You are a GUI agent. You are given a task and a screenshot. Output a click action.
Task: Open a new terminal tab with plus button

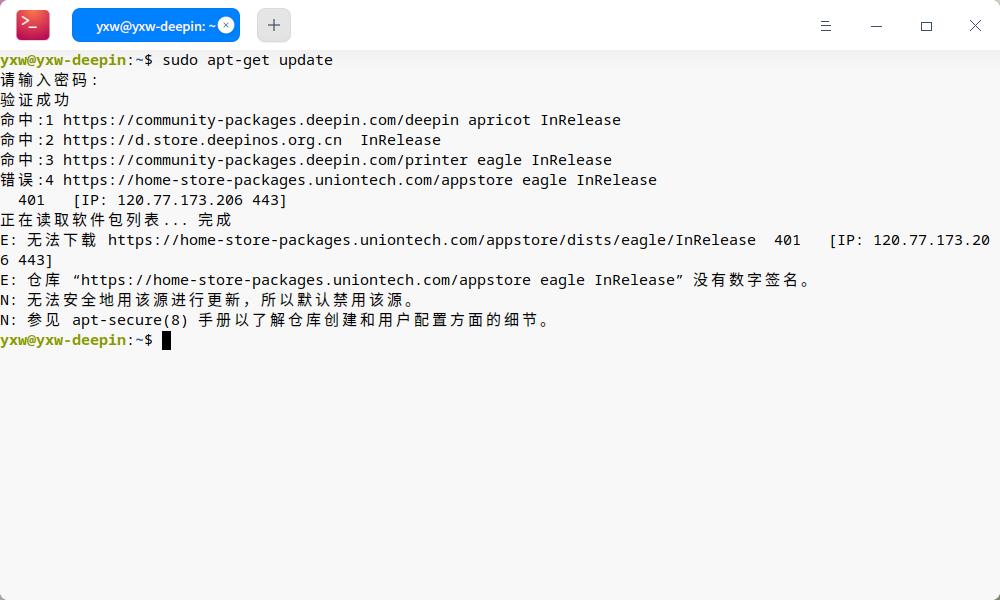[x=274, y=25]
